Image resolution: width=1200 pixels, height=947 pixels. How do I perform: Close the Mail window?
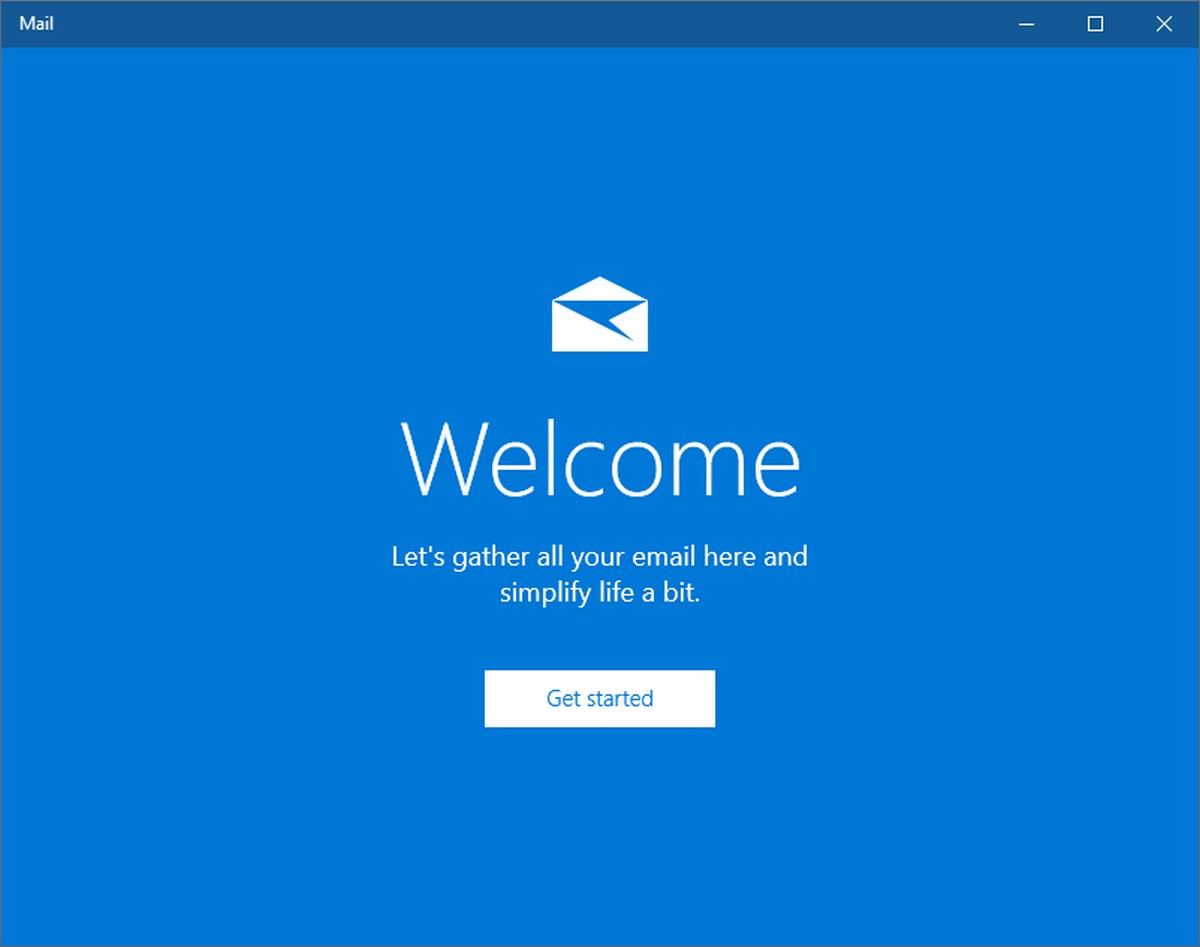(x=1164, y=24)
